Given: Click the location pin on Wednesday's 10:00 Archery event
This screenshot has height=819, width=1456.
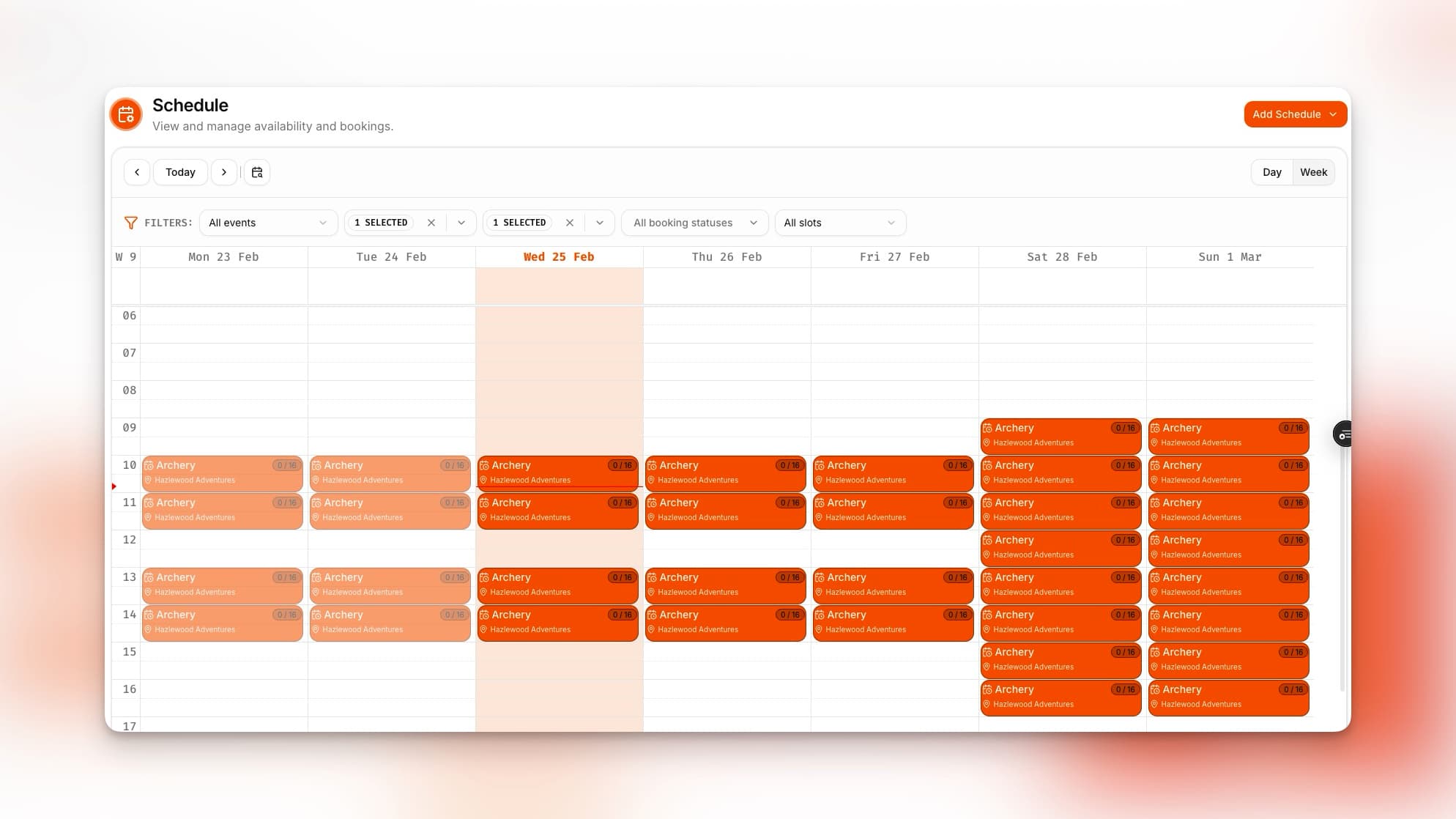Looking at the screenshot, I should [x=485, y=481].
